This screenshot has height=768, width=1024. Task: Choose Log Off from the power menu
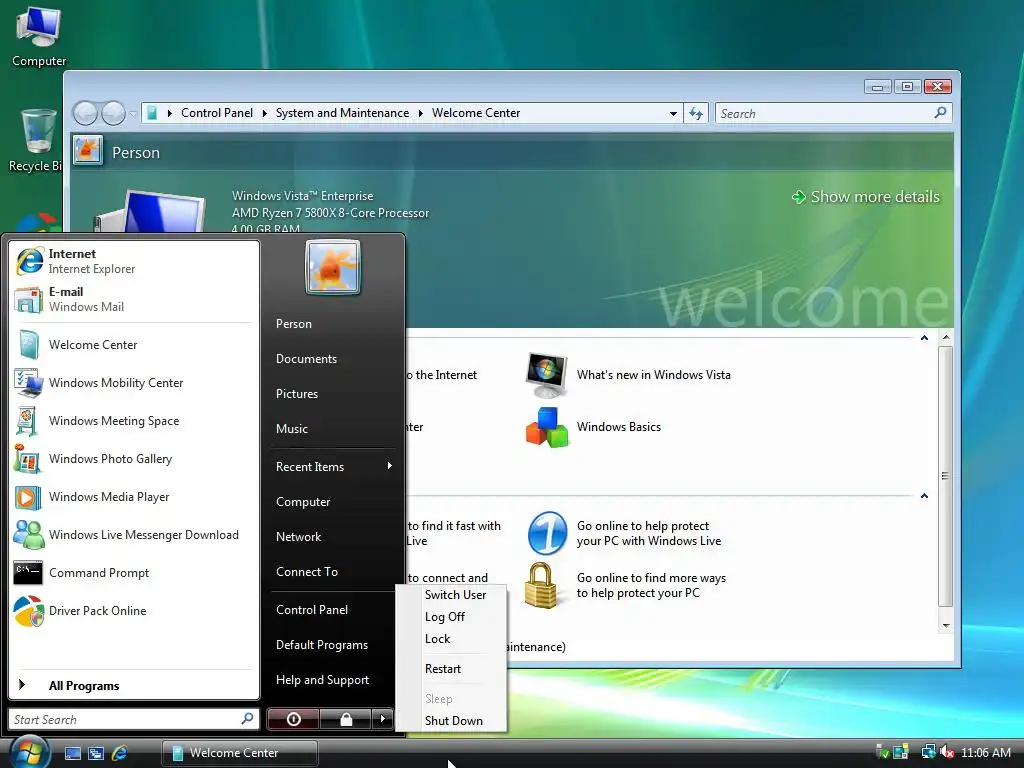[x=445, y=617]
